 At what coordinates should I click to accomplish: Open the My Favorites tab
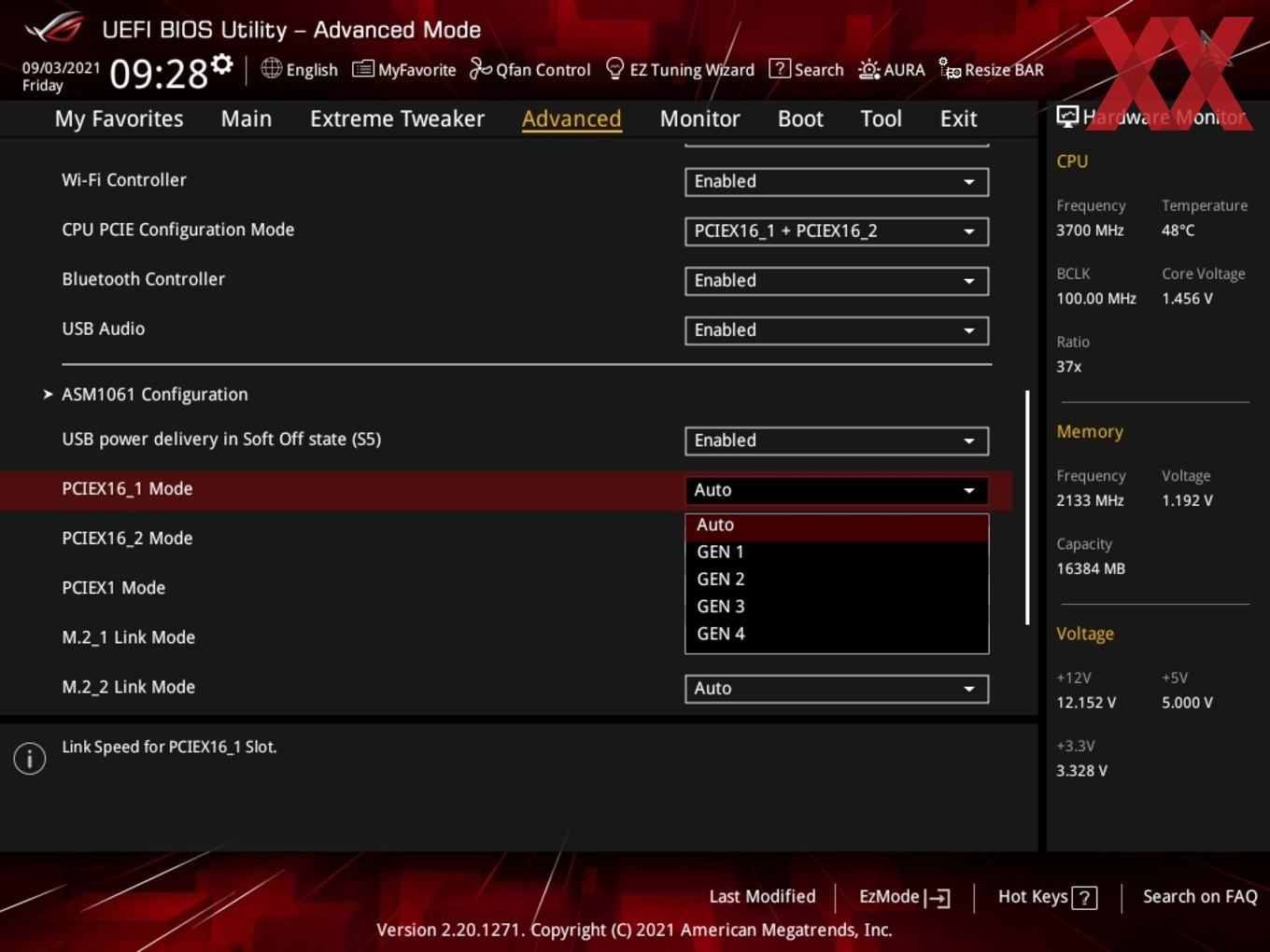tap(119, 119)
